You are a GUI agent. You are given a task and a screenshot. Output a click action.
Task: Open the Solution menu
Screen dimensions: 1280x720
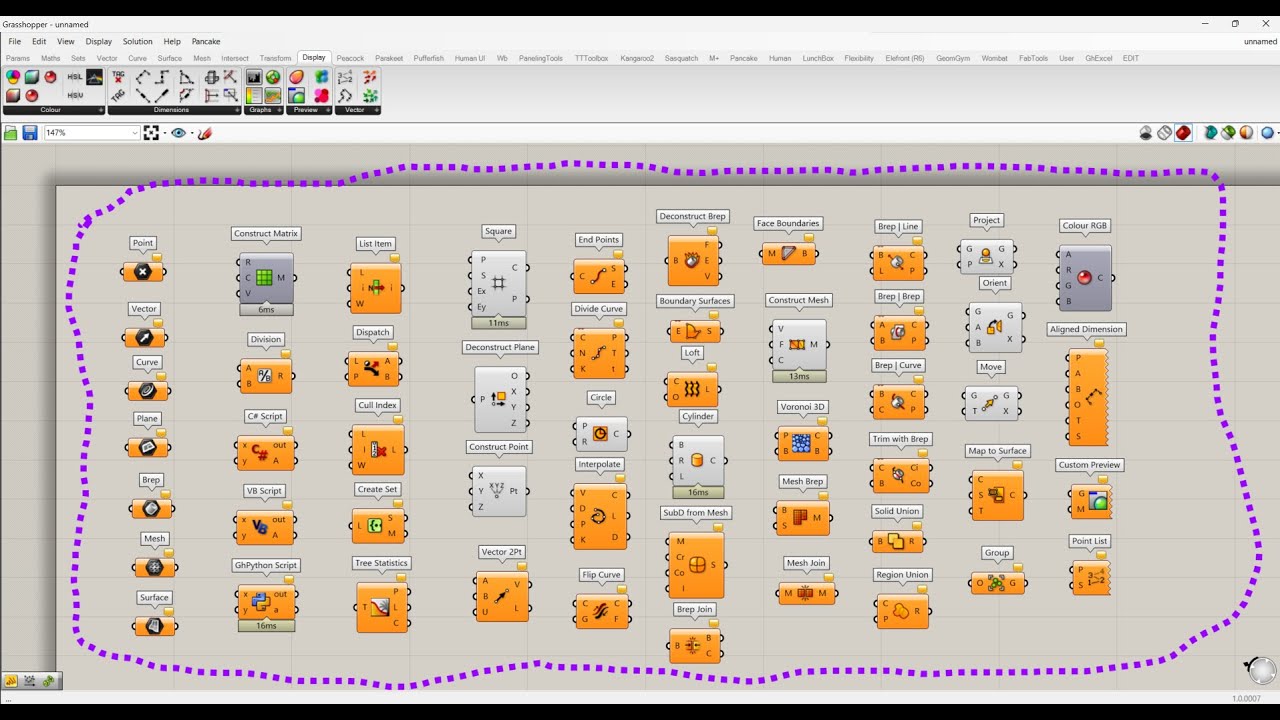click(138, 42)
